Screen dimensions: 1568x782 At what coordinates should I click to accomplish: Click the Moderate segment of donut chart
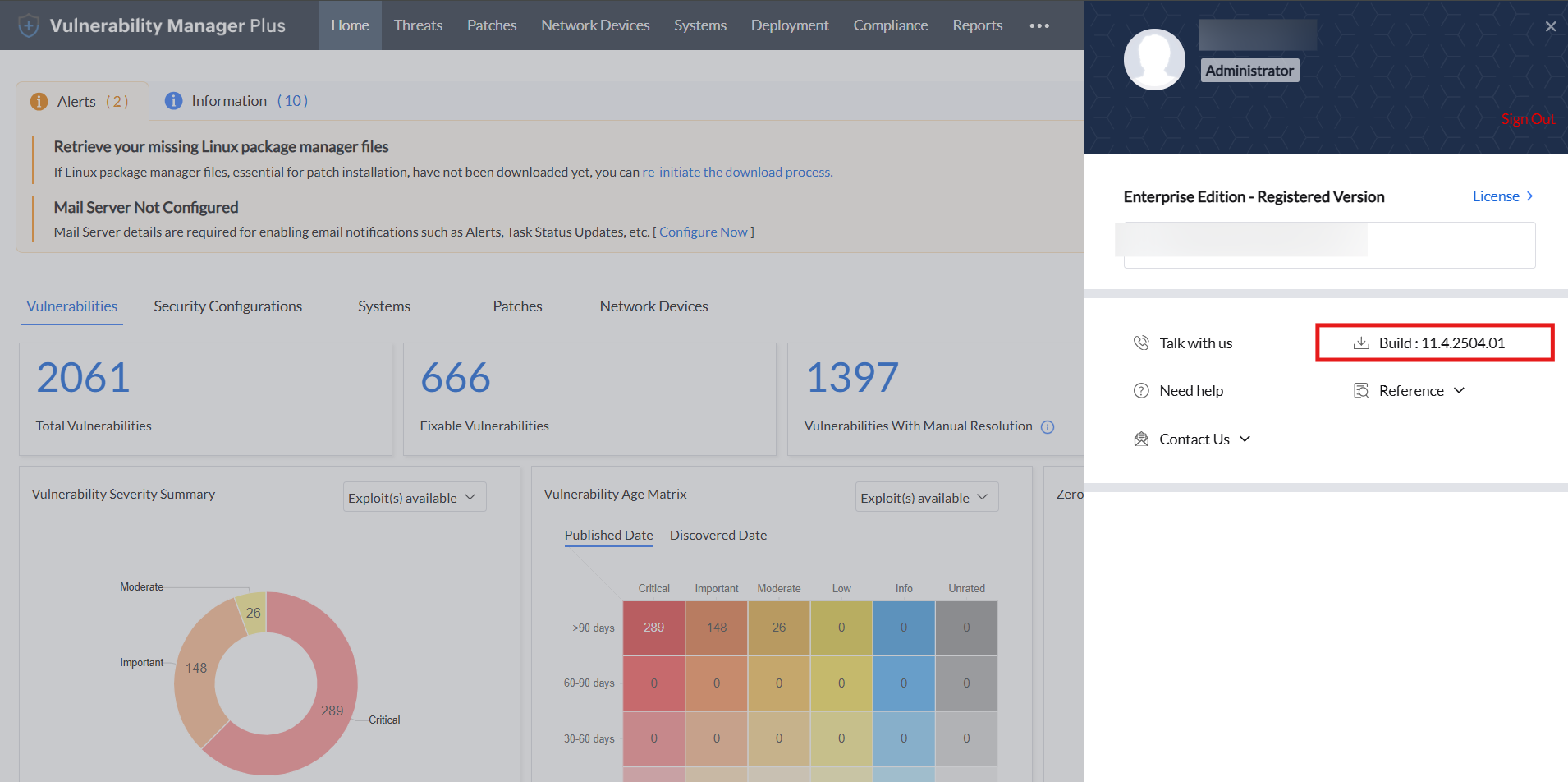(x=252, y=613)
